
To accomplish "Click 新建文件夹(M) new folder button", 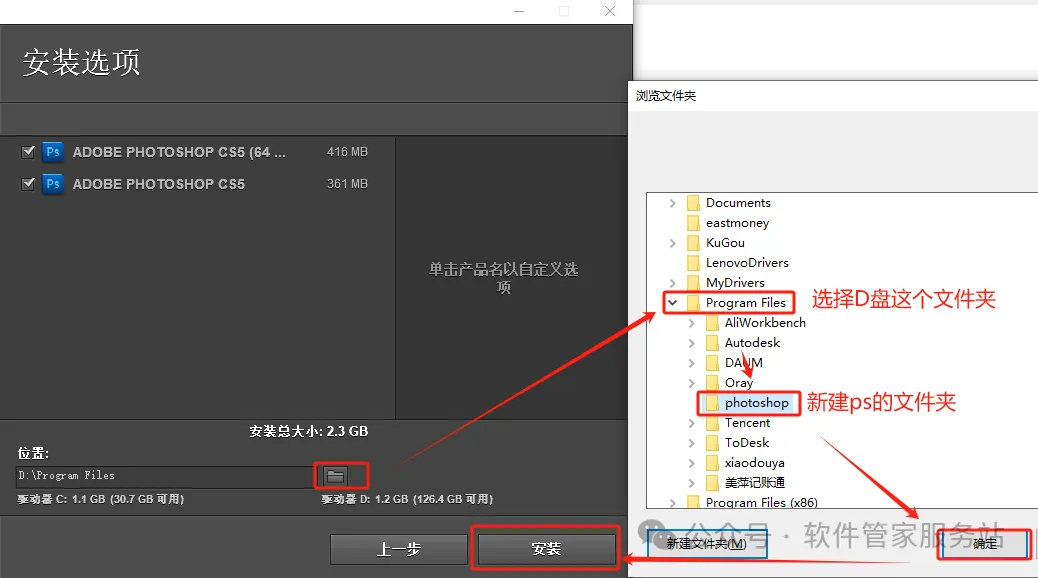I will (706, 544).
